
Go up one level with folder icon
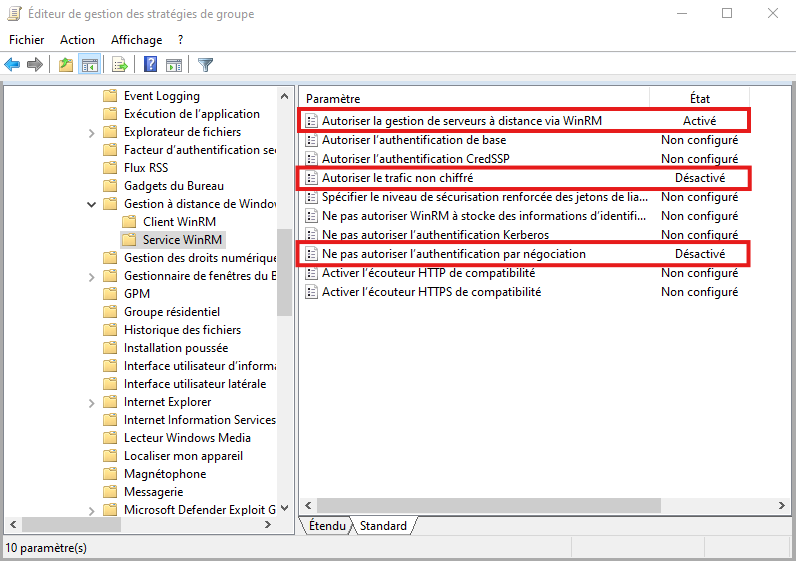point(65,64)
